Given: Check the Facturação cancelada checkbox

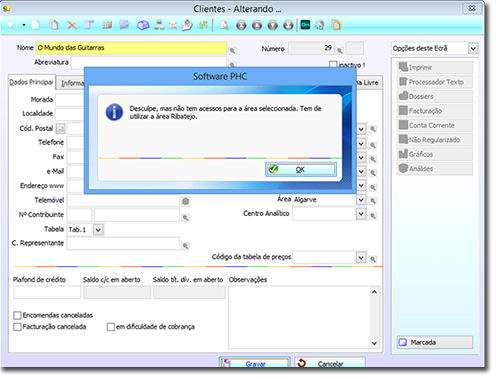Looking at the screenshot, I should 17,327.
